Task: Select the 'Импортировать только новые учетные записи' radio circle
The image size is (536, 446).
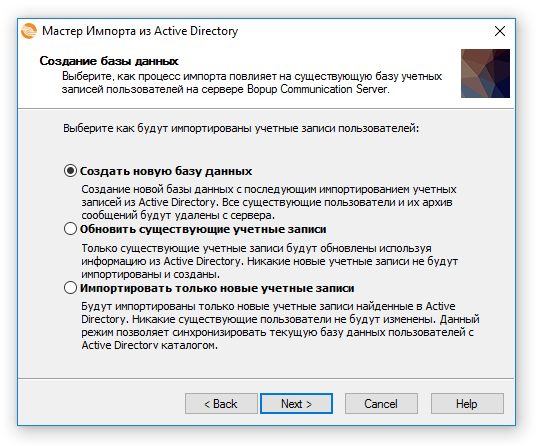Action: pyautogui.click(x=70, y=288)
